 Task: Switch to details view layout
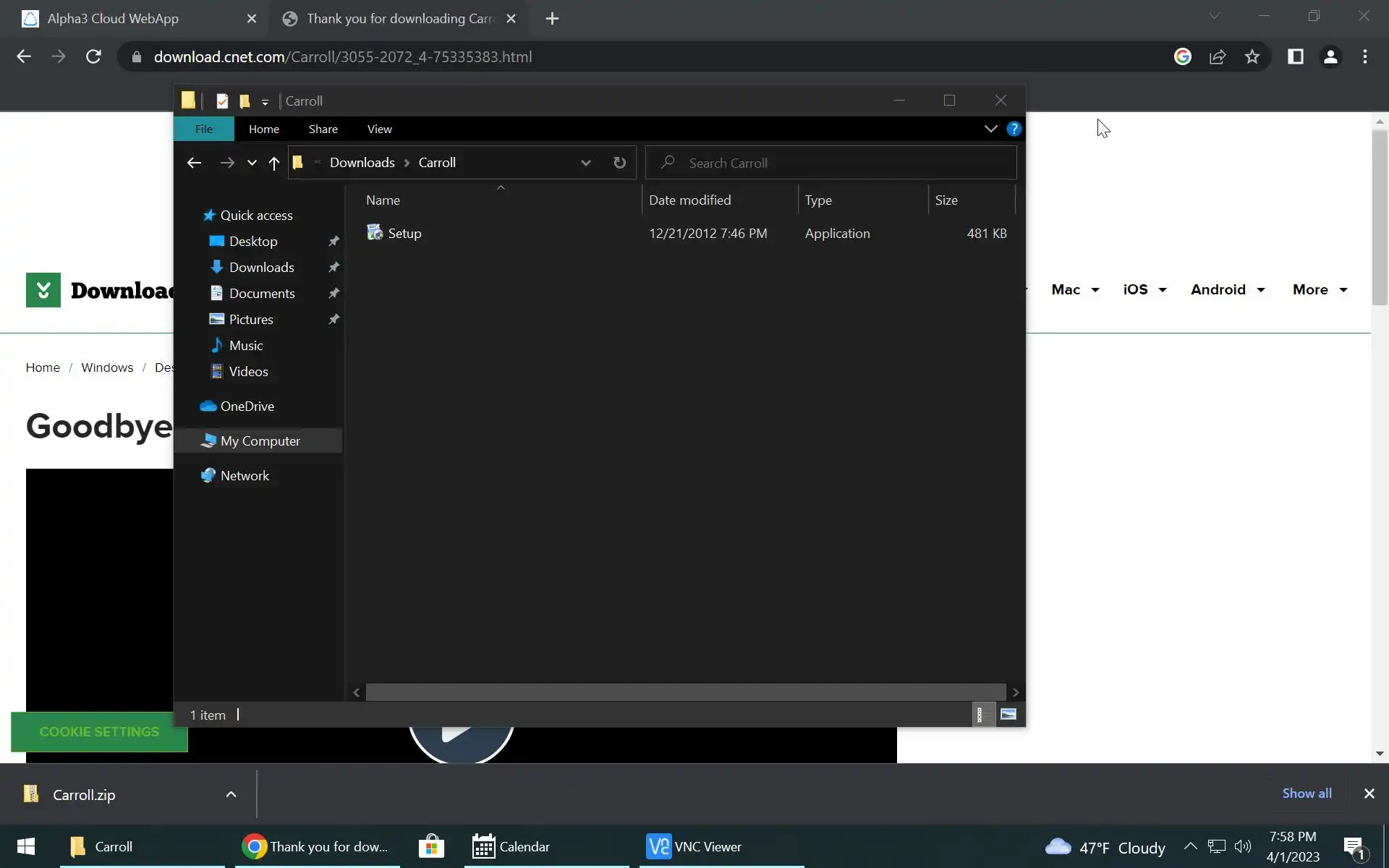tap(980, 715)
